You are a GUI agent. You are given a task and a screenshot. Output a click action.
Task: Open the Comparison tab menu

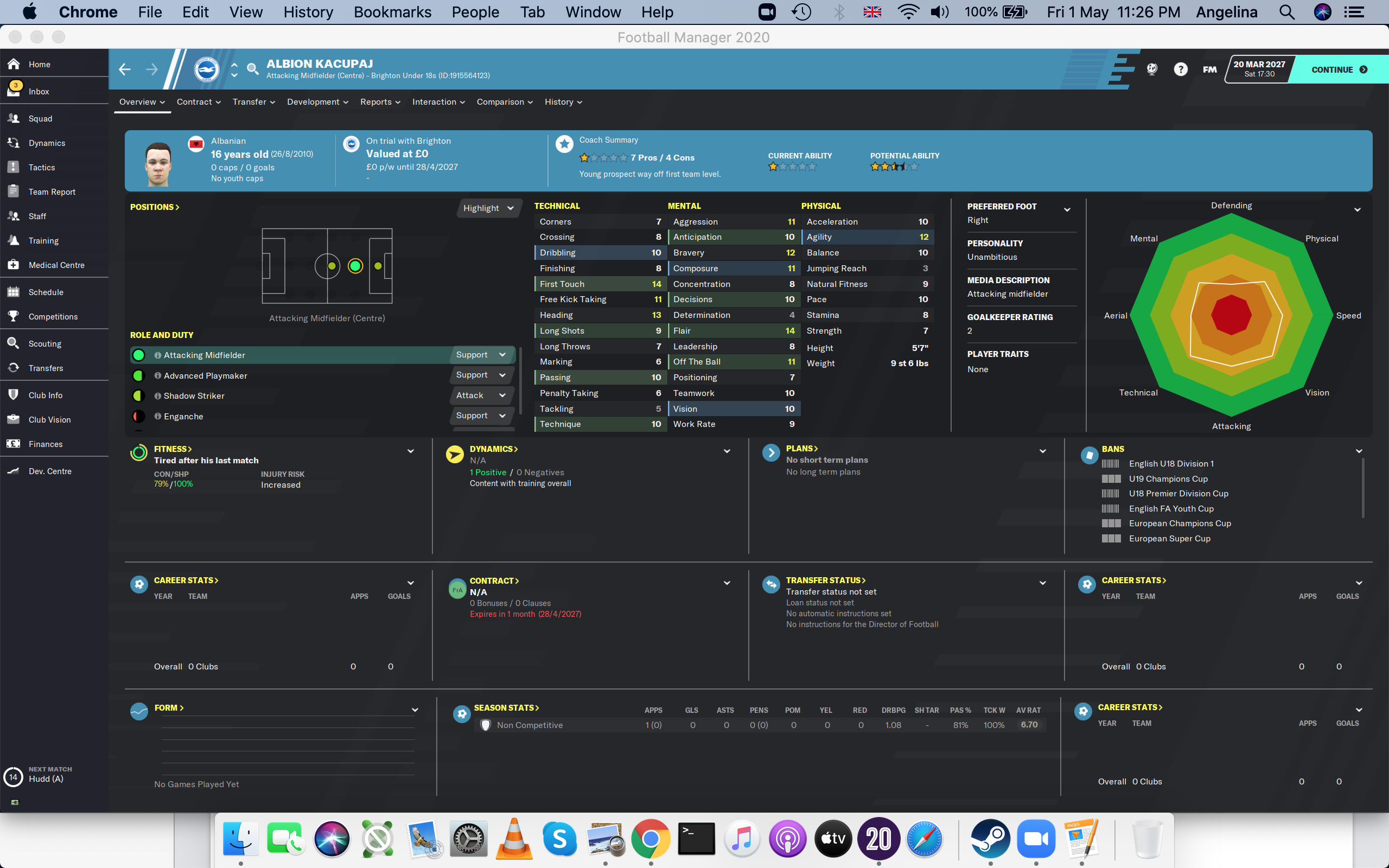click(x=505, y=101)
